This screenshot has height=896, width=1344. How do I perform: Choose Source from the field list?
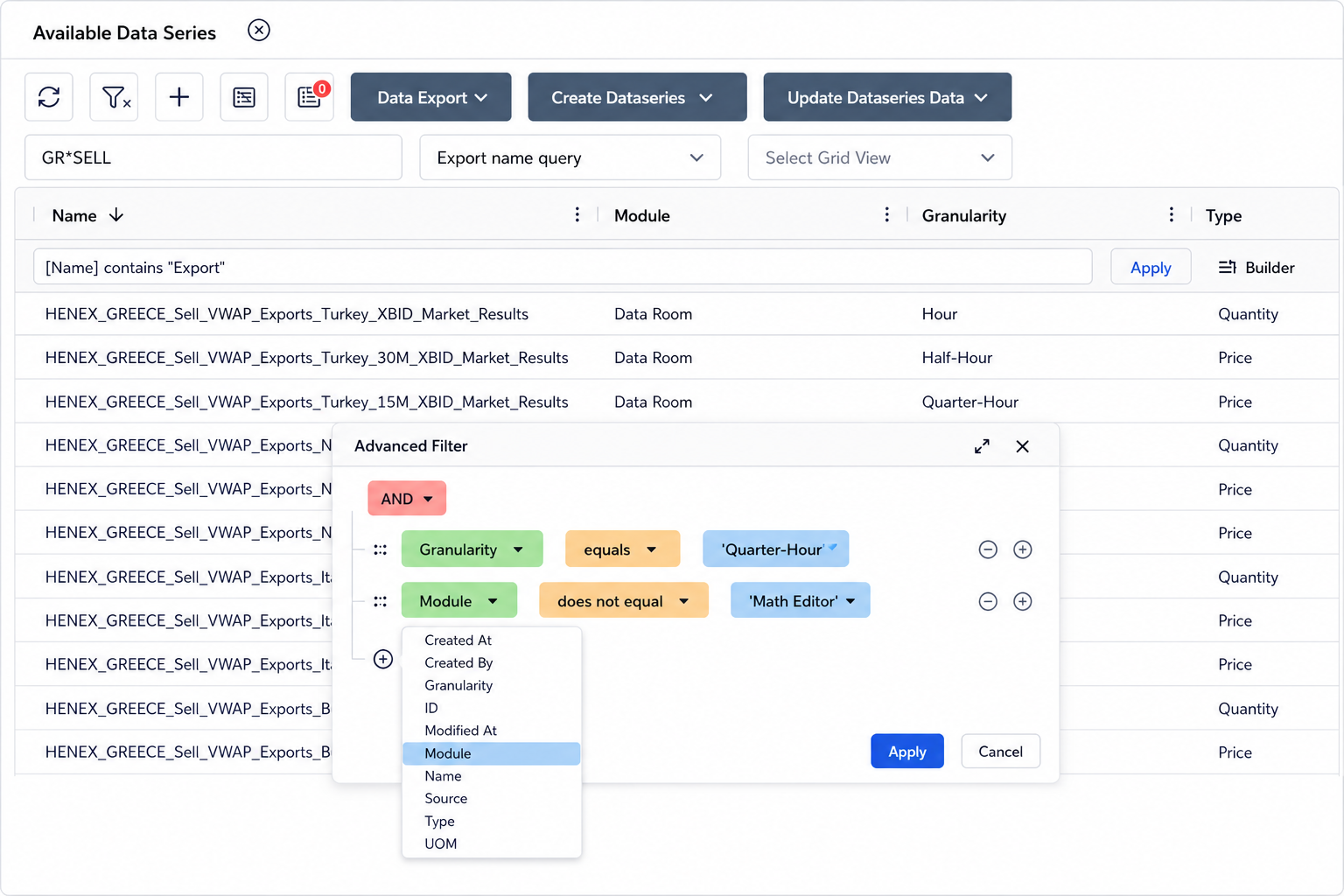(x=446, y=799)
